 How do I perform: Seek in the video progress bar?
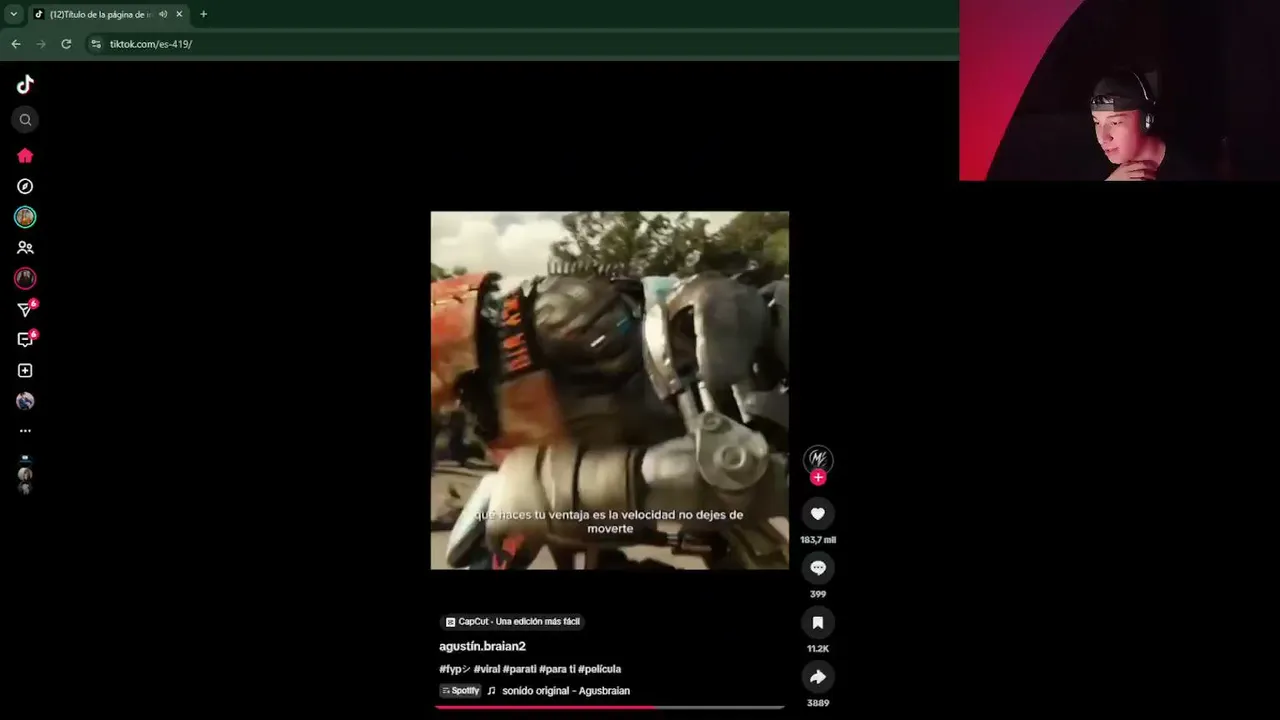pyautogui.click(x=610, y=707)
